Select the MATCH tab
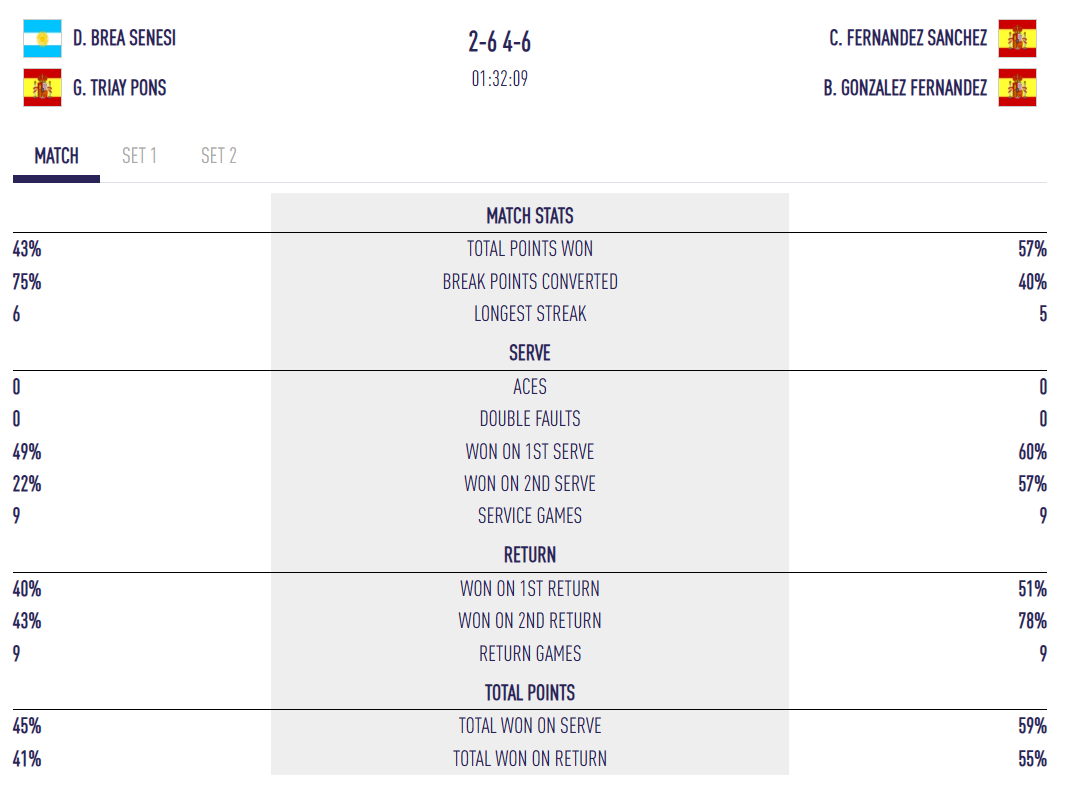 56,156
